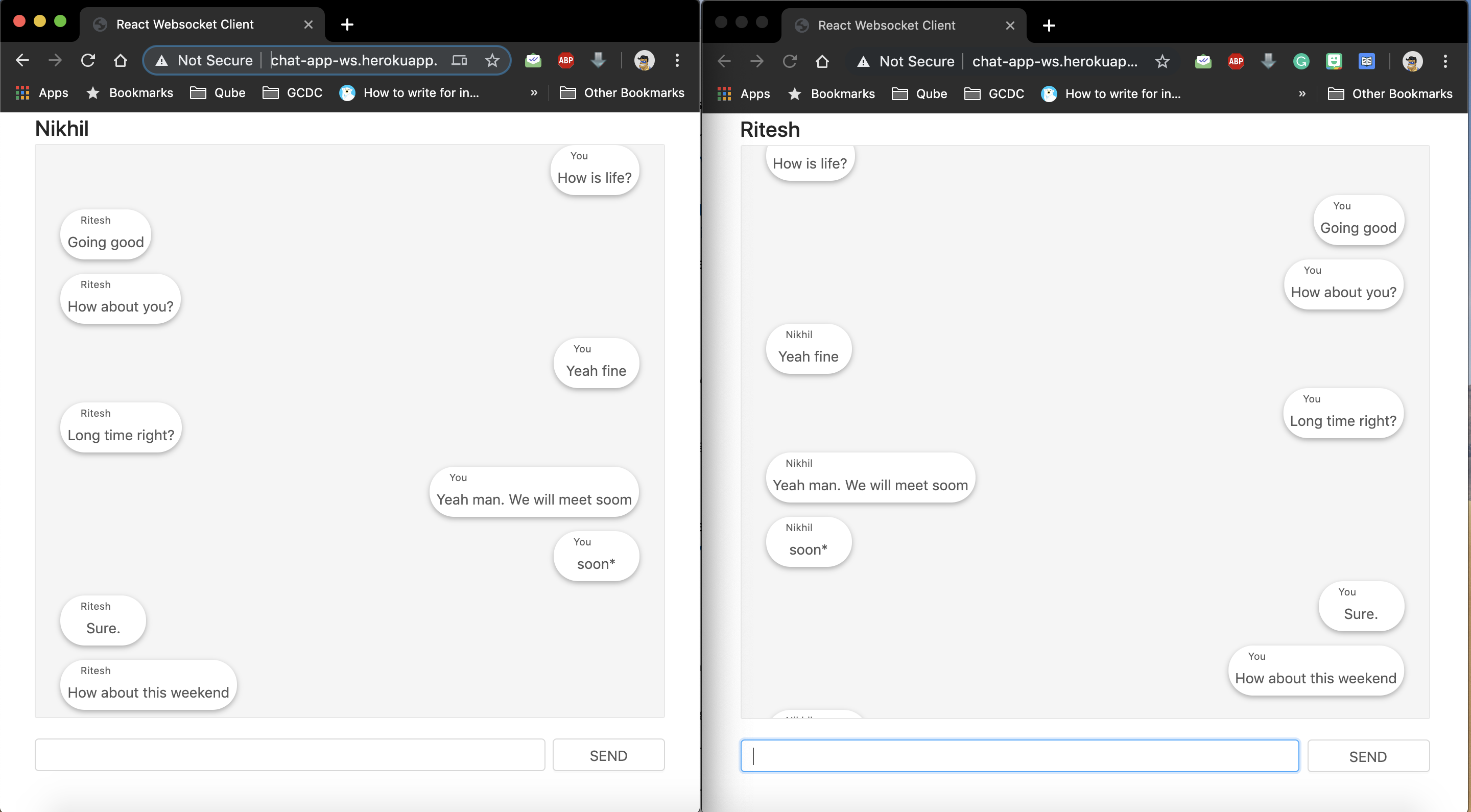Viewport: 1471px width, 812px height.
Task: Open the Qube bookmarks folder
Action: coord(218,92)
